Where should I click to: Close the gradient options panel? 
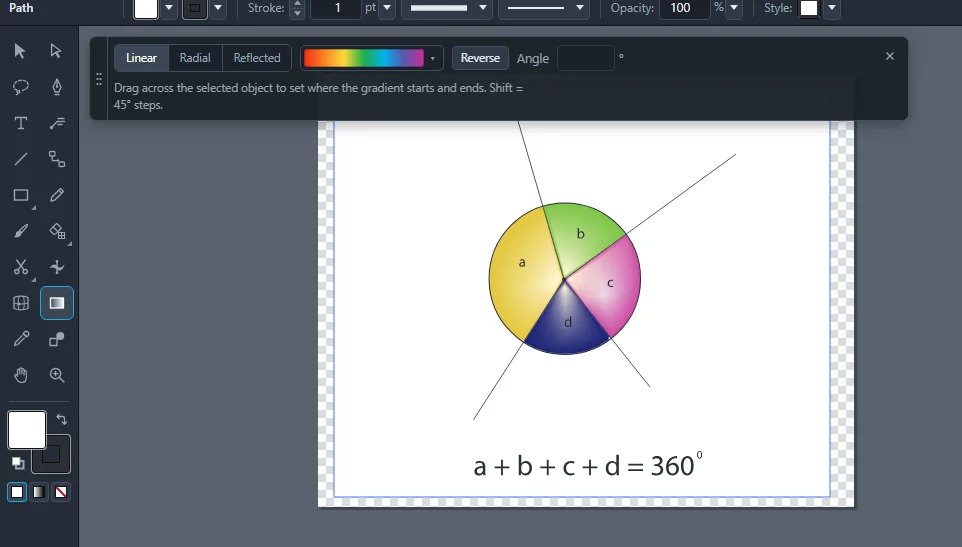point(890,56)
